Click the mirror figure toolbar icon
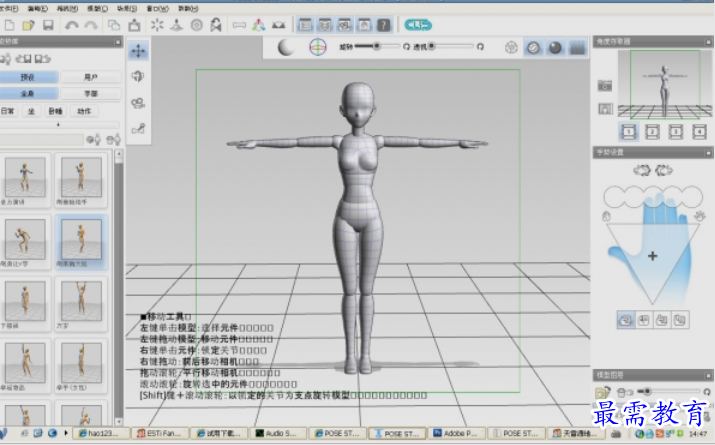Viewport: 715px width, 445px height. (216, 25)
